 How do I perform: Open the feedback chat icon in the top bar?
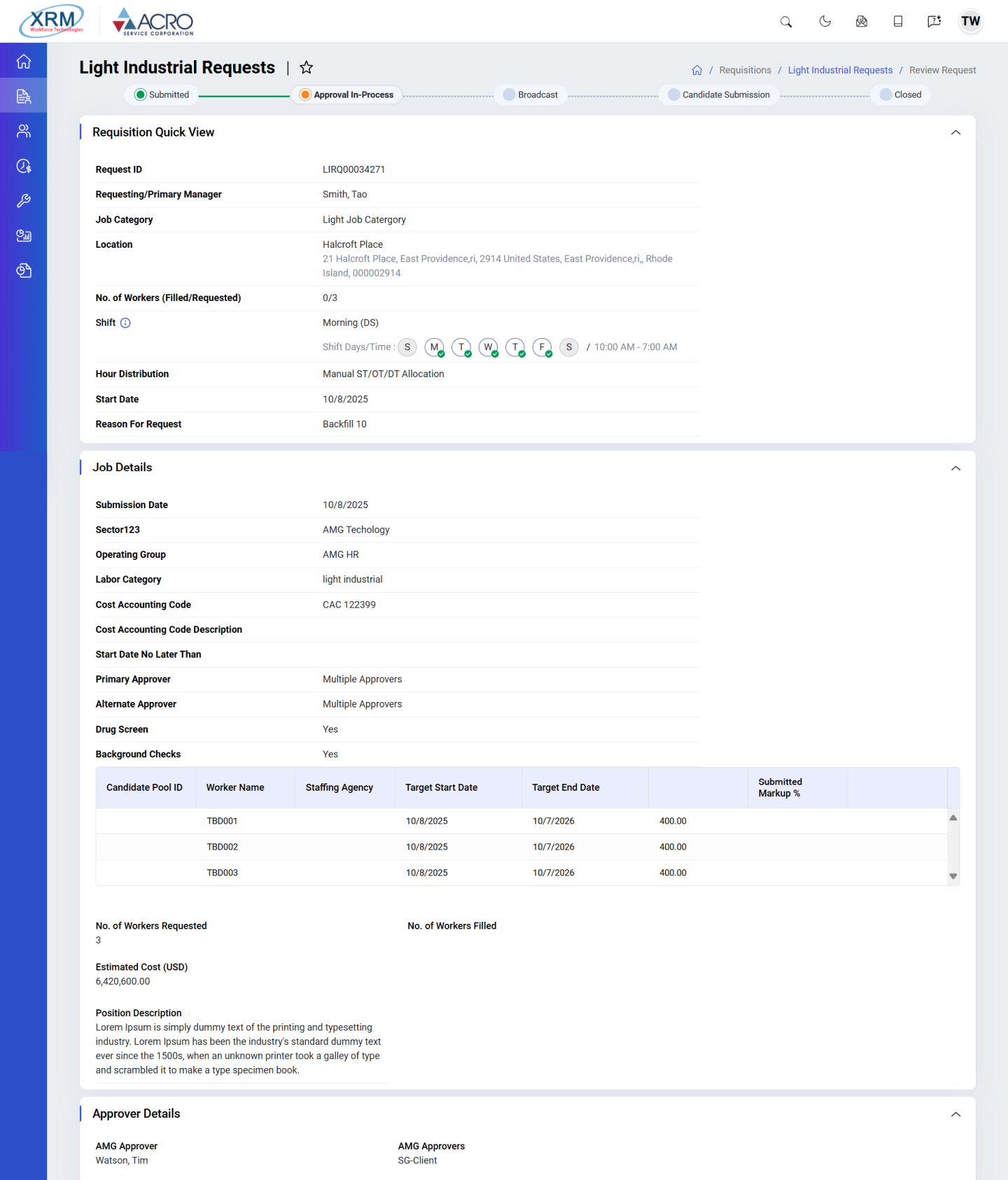coord(934,22)
